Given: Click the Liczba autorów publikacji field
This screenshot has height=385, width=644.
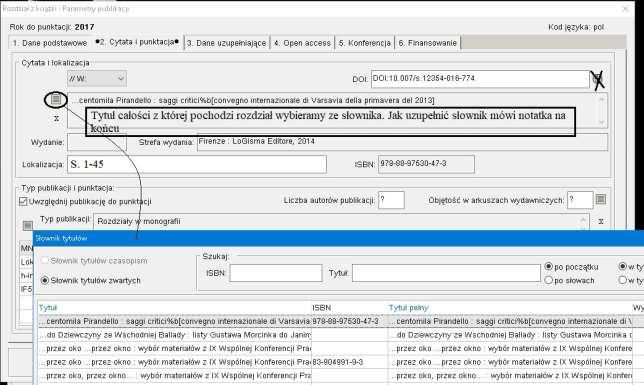Looking at the screenshot, I should coord(391,200).
